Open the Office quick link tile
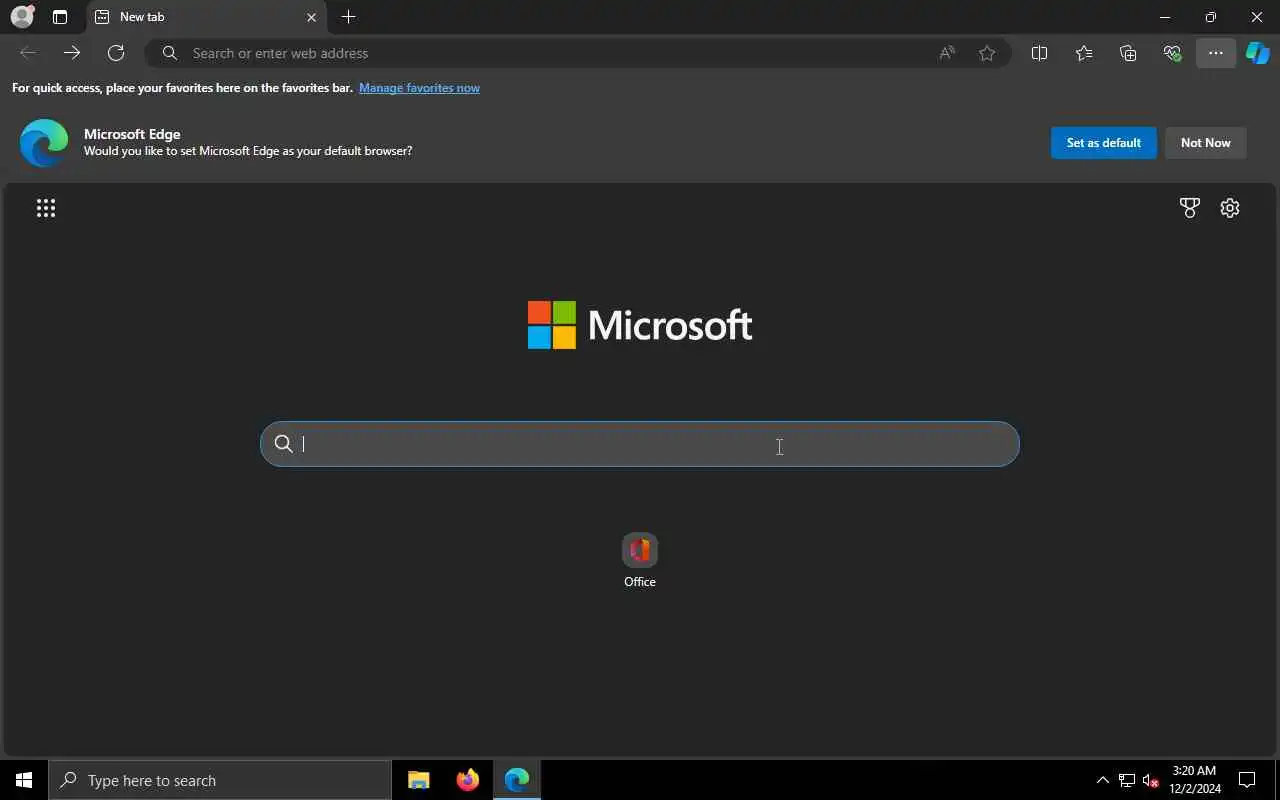 click(x=640, y=560)
